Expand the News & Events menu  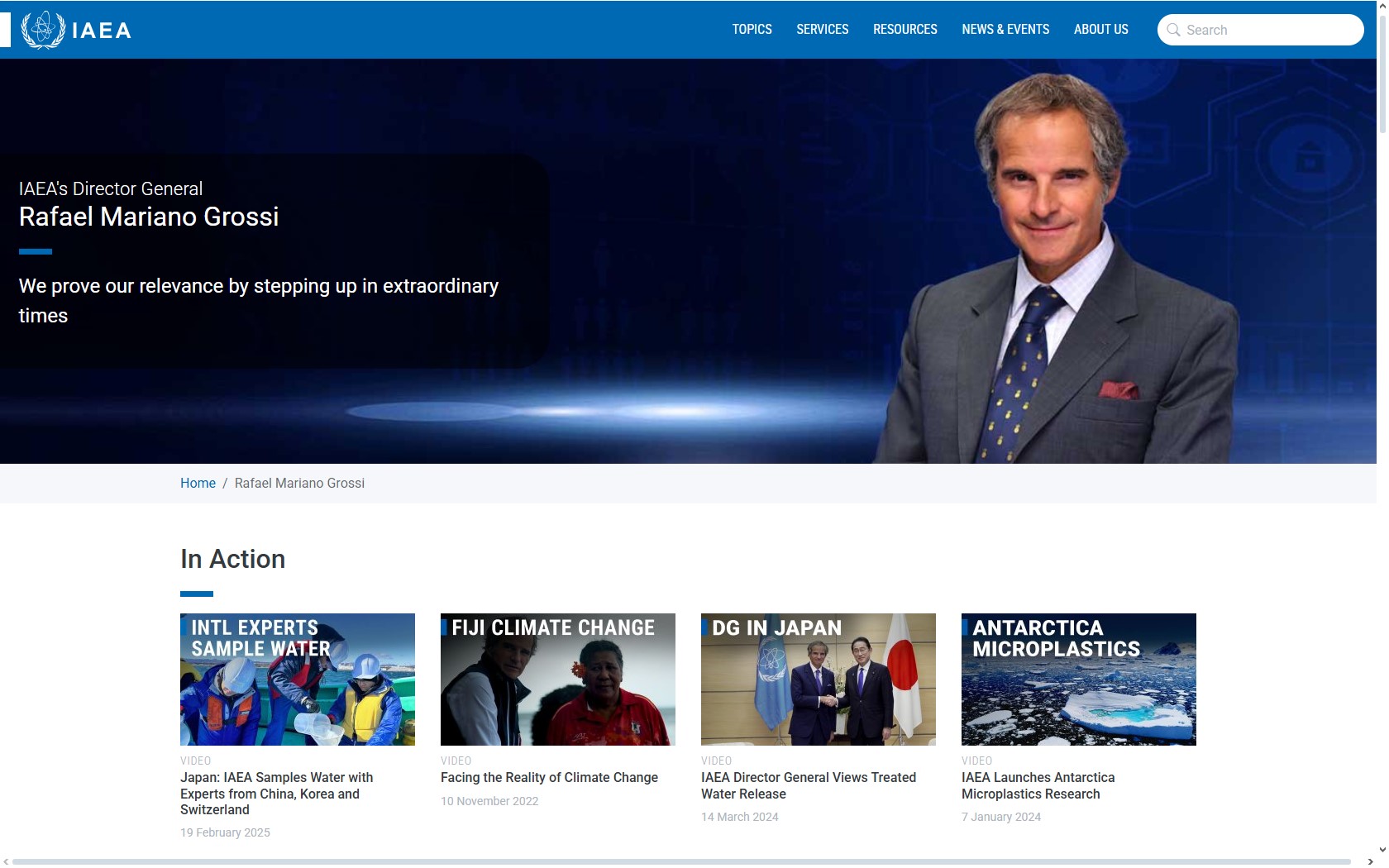coord(1005,30)
